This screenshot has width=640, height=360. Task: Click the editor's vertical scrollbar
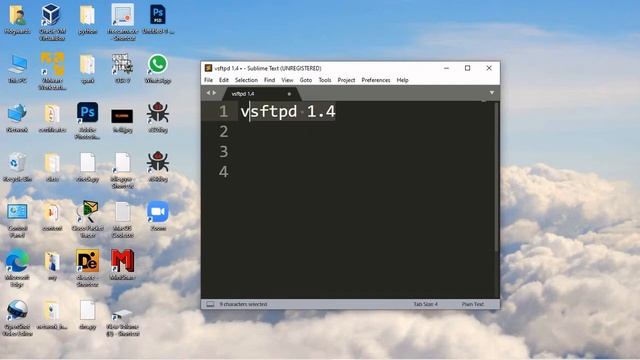496,177
